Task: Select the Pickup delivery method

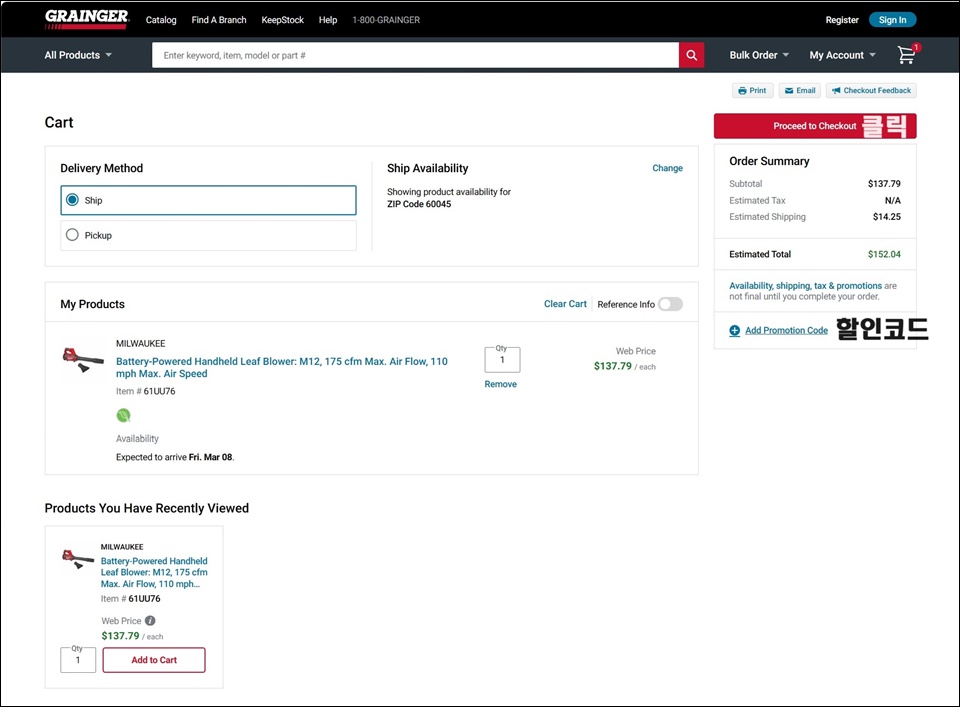Action: pyautogui.click(x=208, y=235)
